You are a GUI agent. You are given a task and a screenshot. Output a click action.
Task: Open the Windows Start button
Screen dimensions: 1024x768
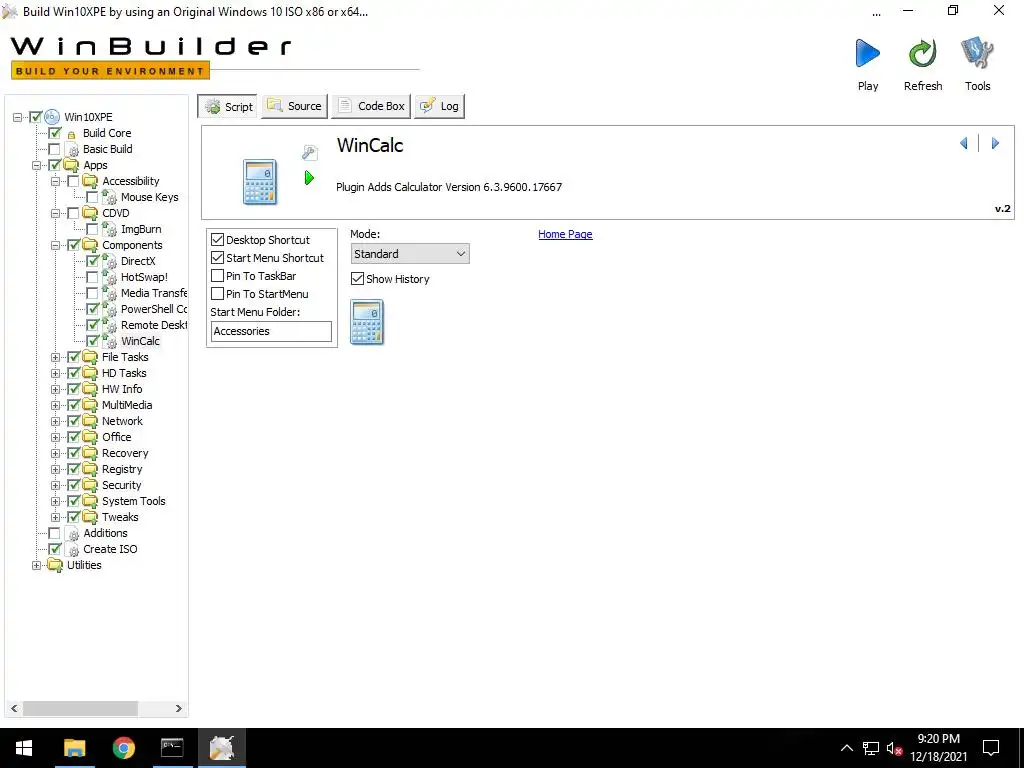coord(24,748)
